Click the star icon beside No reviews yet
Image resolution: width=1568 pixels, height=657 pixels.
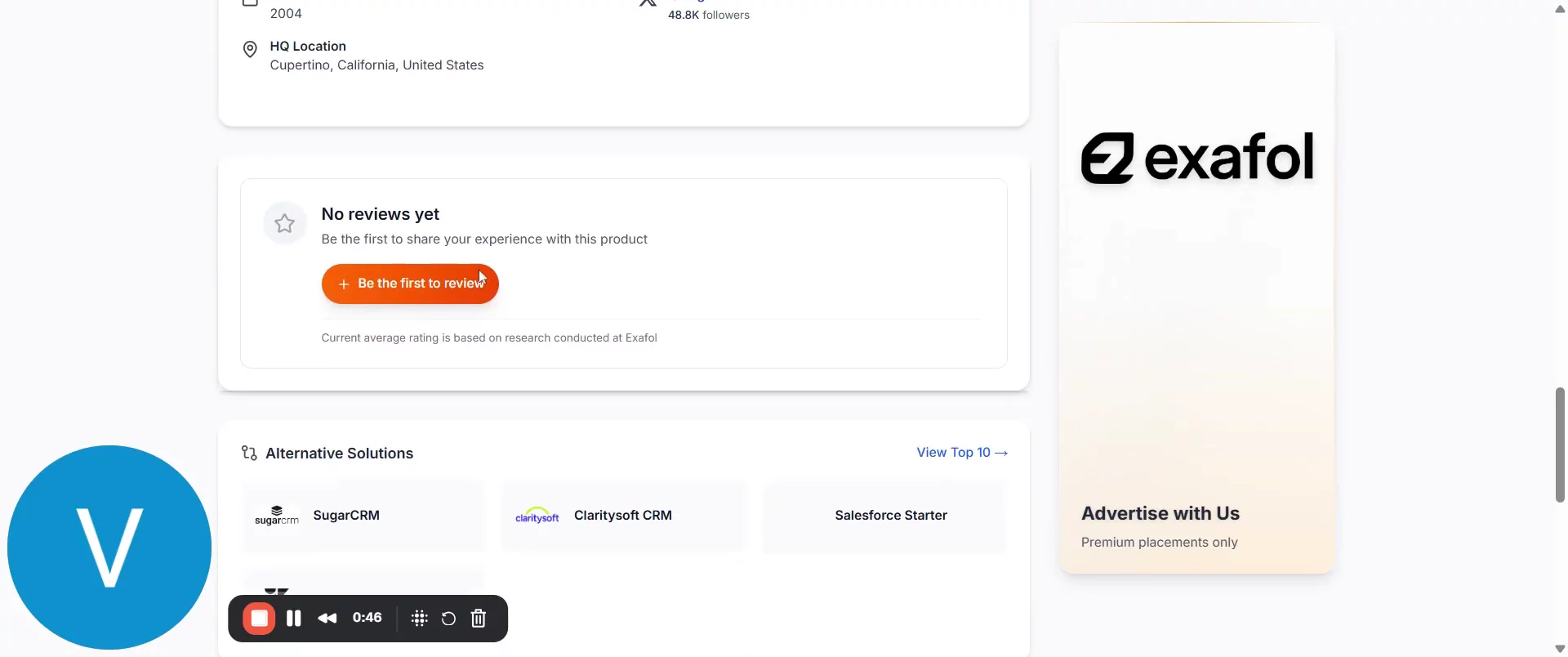pos(284,223)
